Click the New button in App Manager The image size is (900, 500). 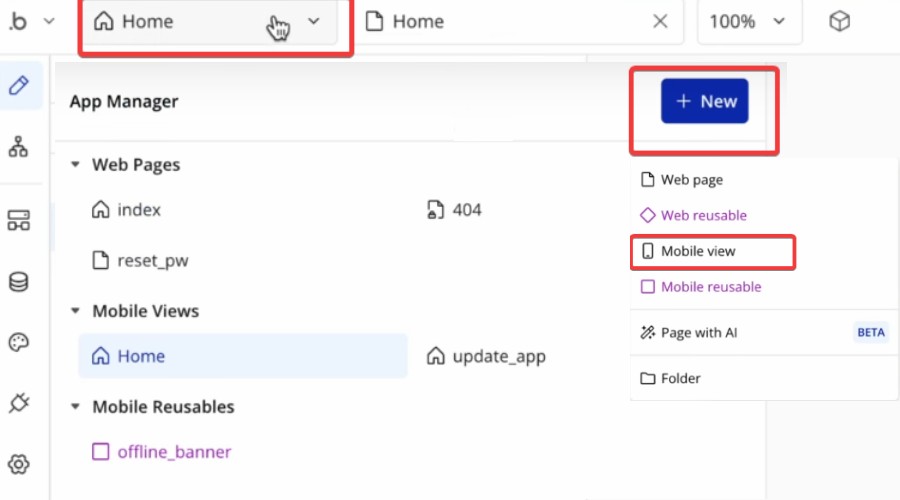pos(704,101)
